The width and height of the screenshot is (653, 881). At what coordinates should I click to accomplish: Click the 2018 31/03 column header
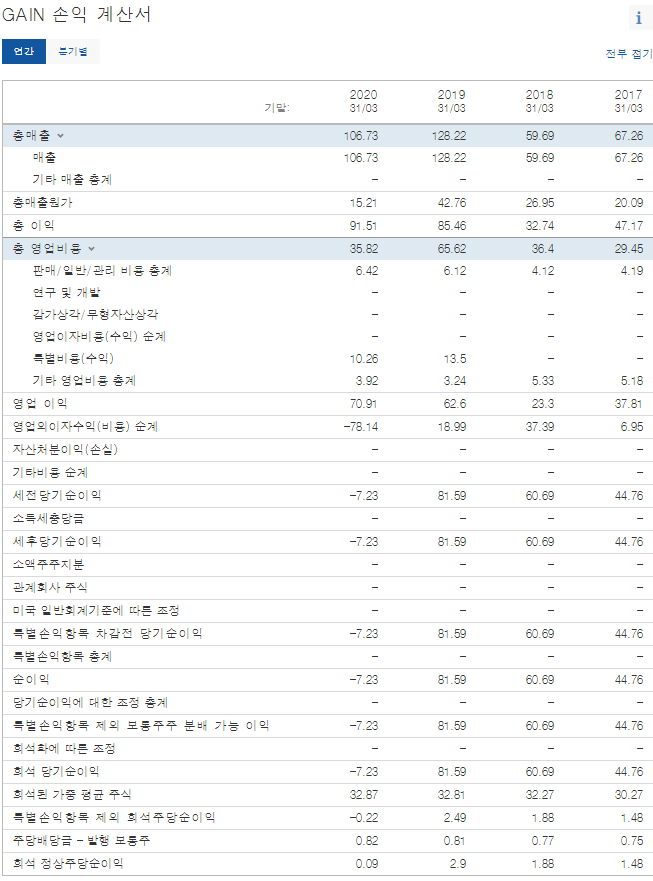tap(539, 101)
